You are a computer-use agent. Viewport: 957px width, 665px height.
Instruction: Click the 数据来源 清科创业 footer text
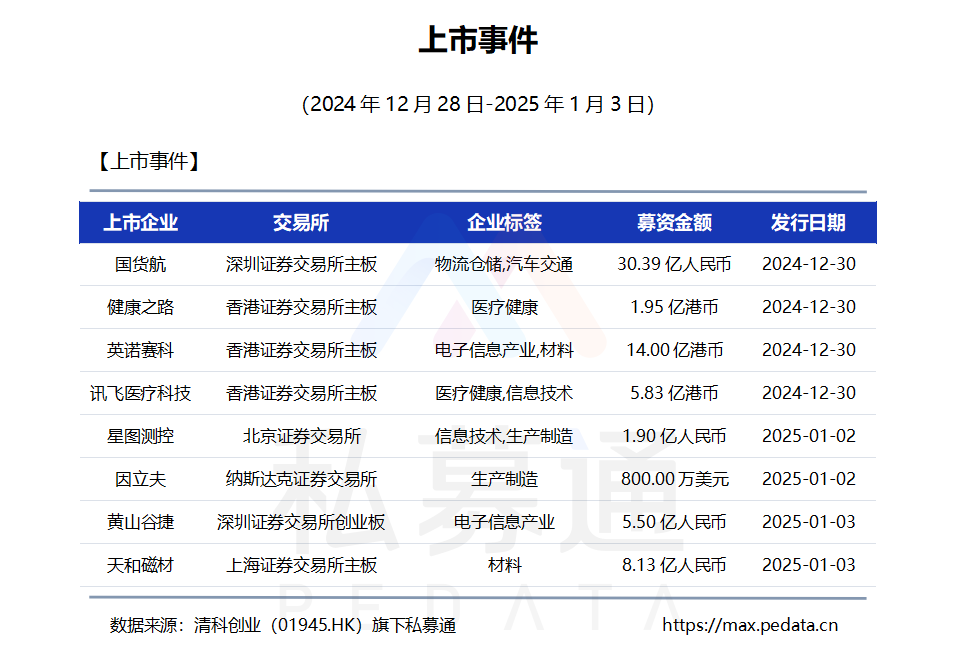tap(283, 625)
